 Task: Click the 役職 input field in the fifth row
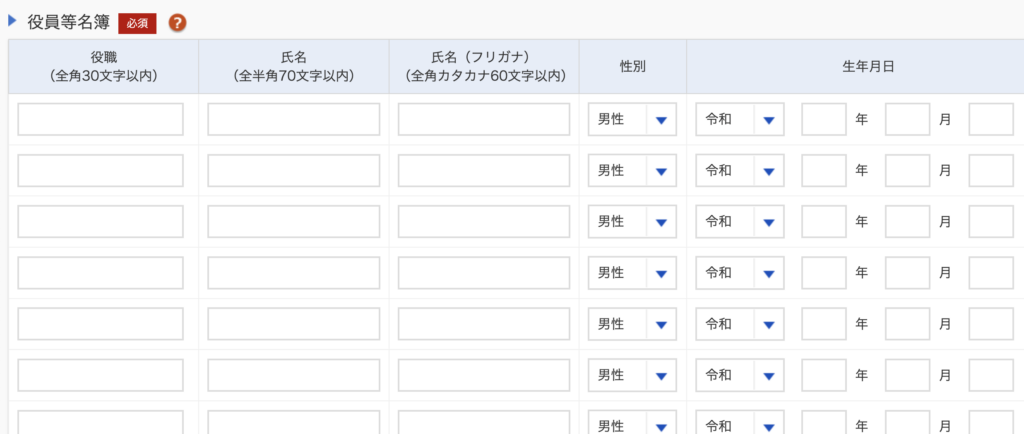(101, 324)
